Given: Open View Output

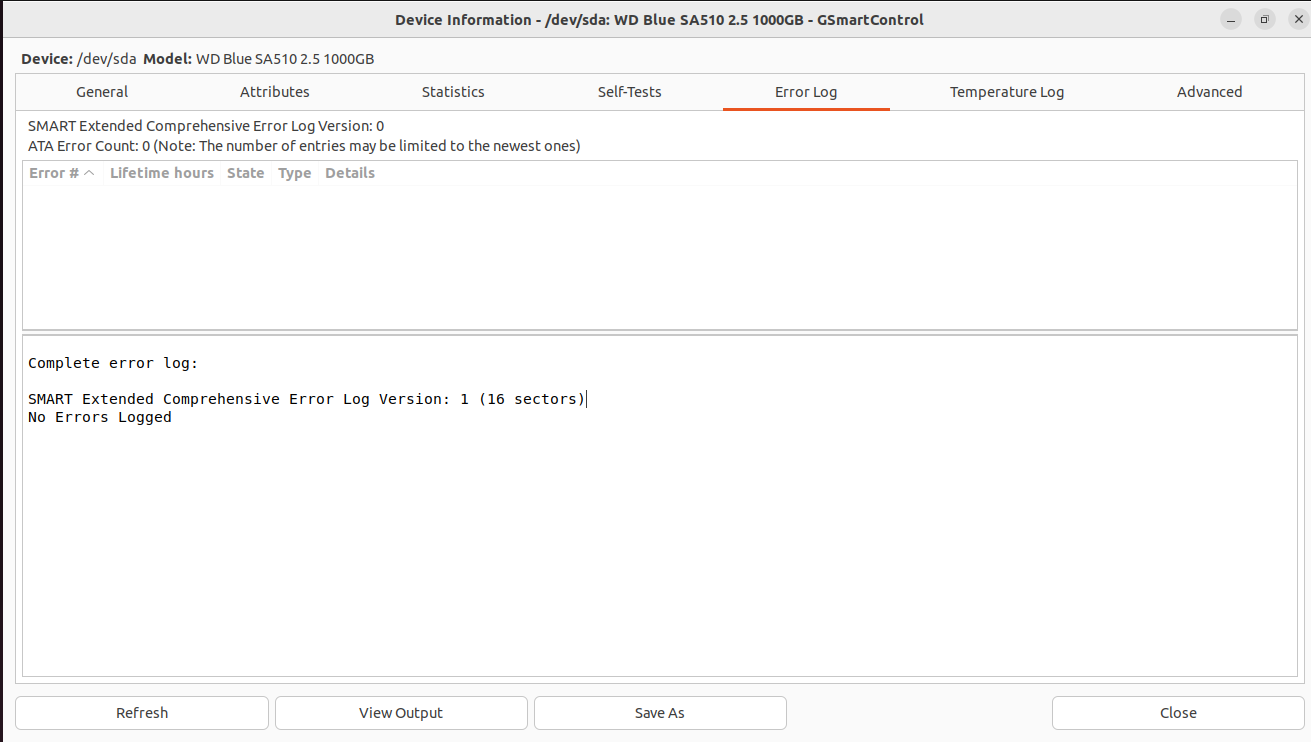Looking at the screenshot, I should click(x=401, y=713).
